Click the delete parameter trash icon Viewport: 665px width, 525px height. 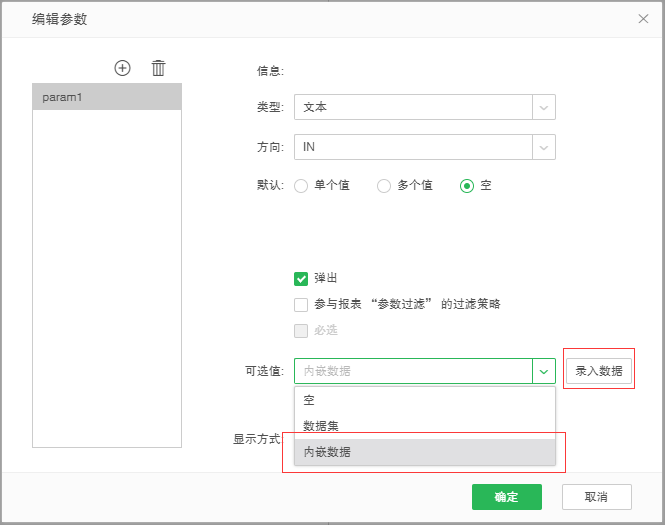click(x=158, y=68)
